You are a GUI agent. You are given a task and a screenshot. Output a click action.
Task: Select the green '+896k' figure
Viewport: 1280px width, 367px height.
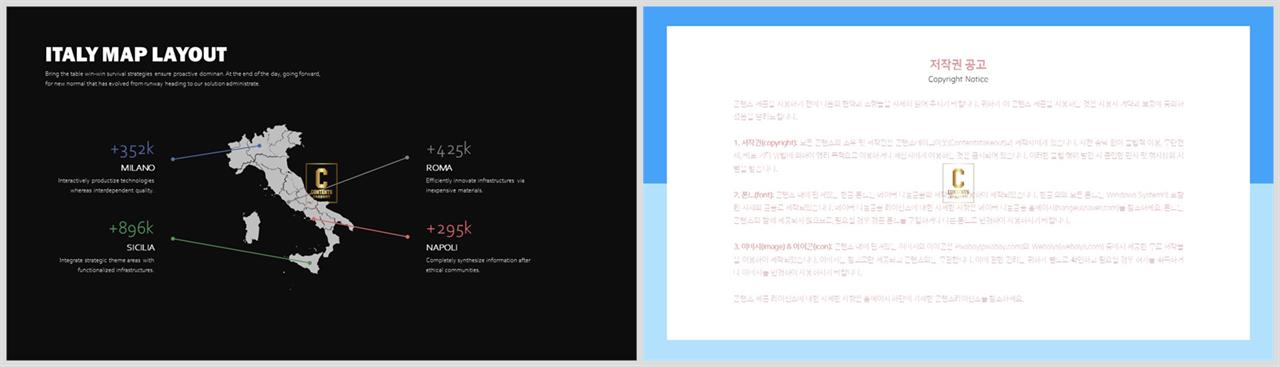131,228
